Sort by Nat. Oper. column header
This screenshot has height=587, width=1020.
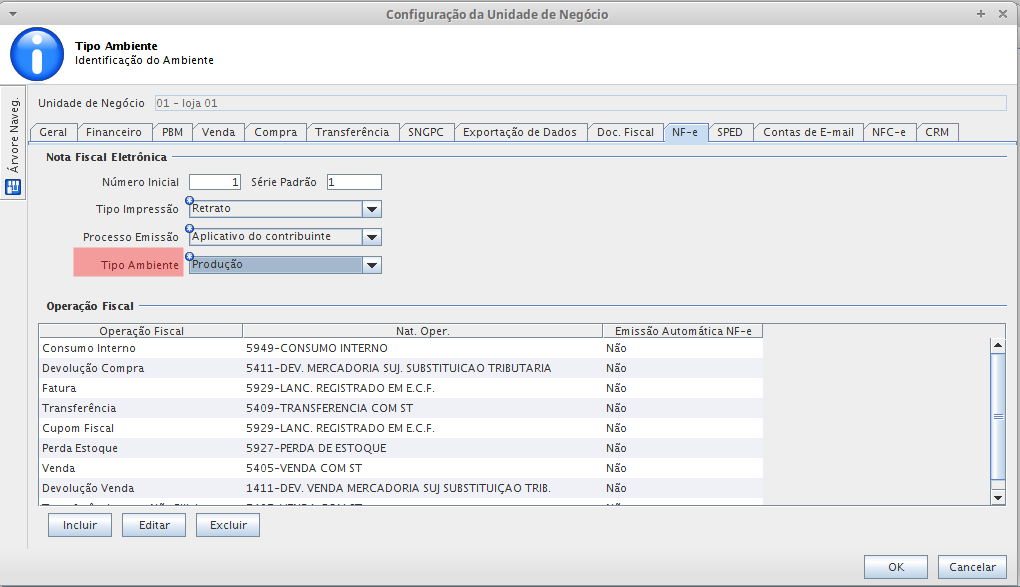(x=423, y=331)
